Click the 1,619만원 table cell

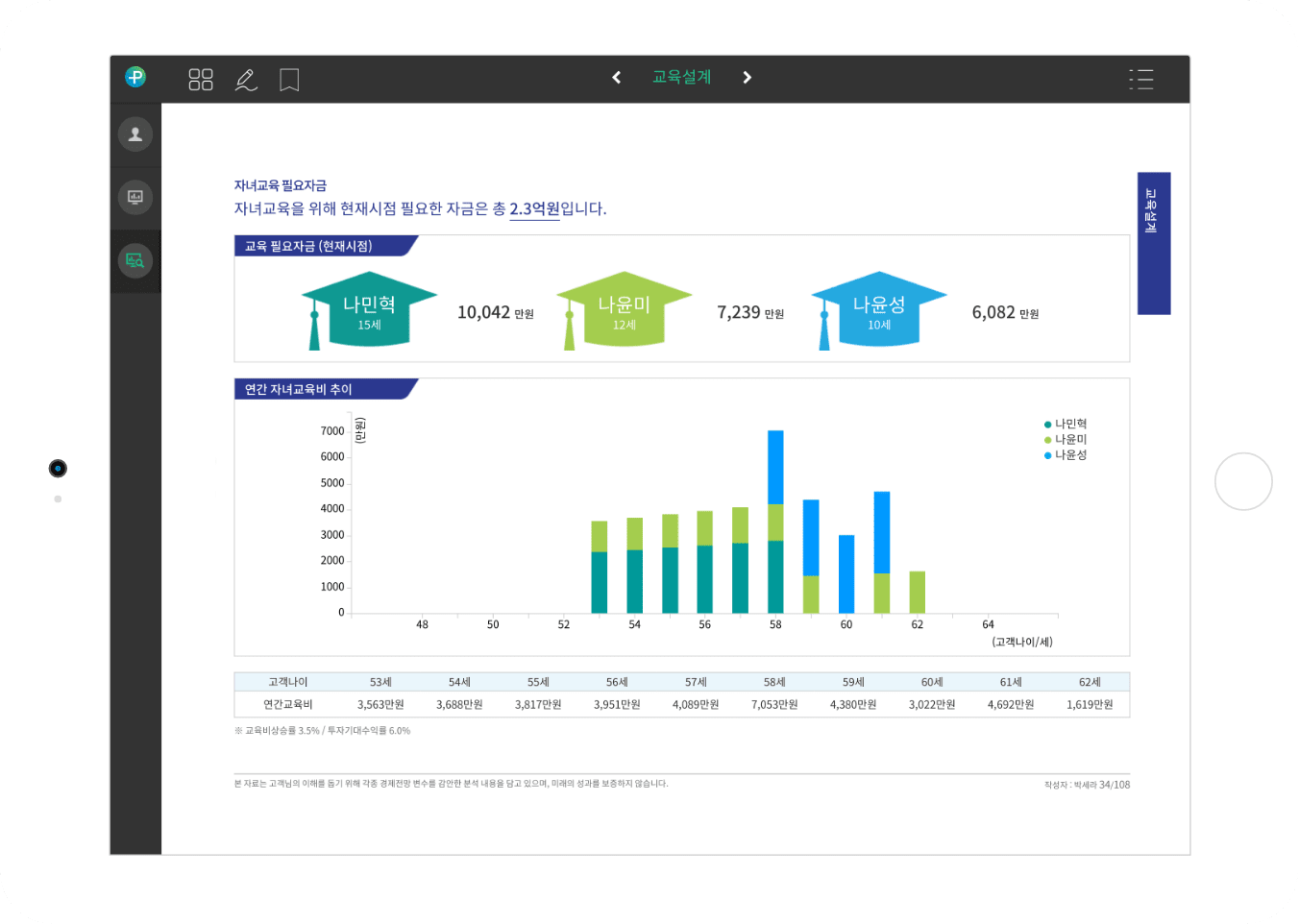pyautogui.click(x=1090, y=704)
